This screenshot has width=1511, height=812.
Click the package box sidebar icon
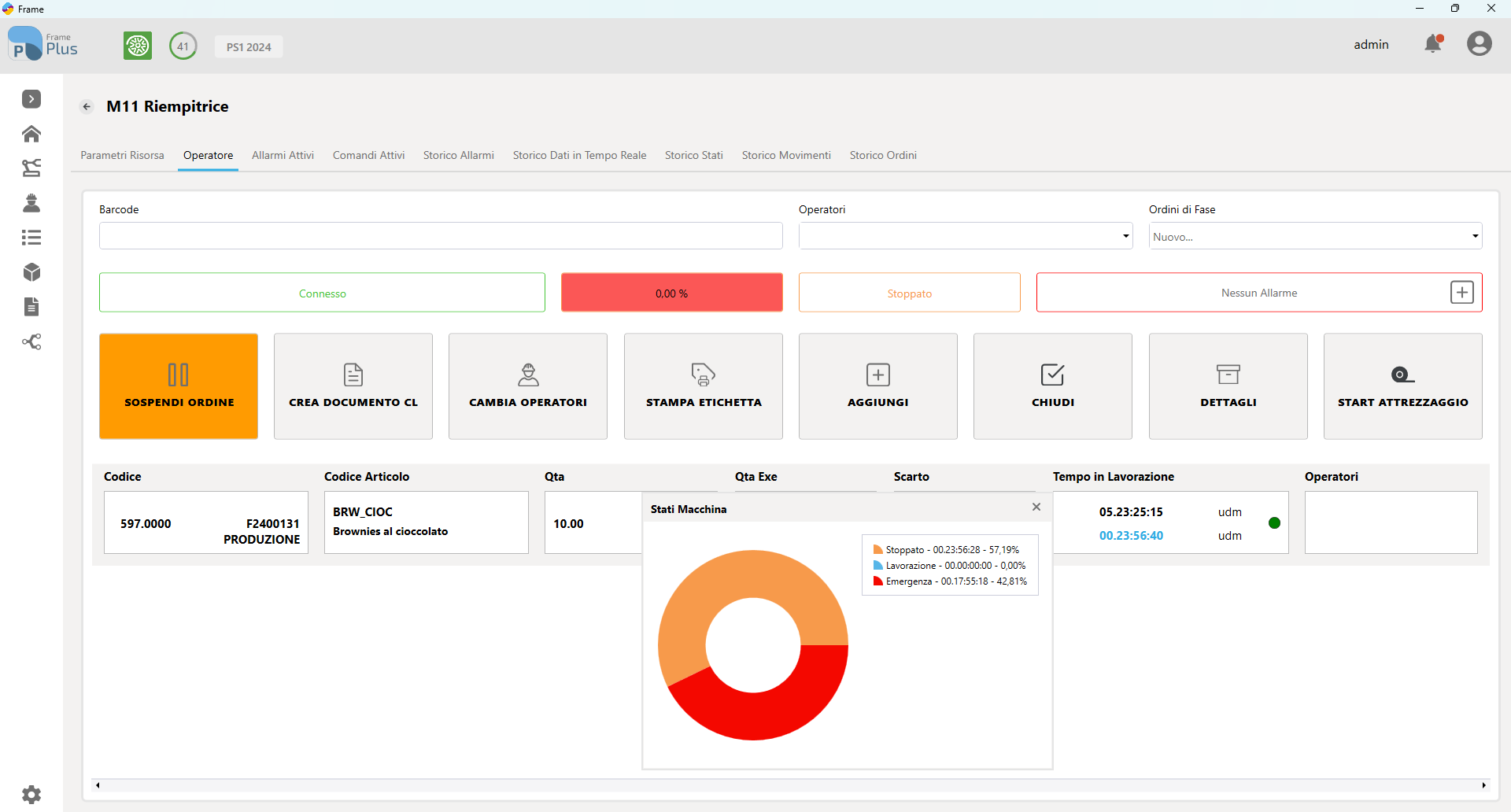click(31, 272)
